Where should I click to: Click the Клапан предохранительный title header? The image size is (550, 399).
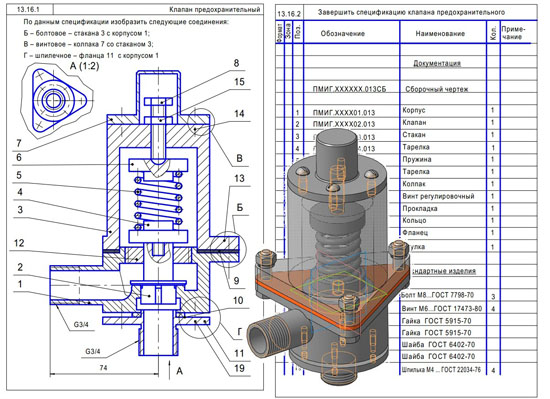click(215, 9)
